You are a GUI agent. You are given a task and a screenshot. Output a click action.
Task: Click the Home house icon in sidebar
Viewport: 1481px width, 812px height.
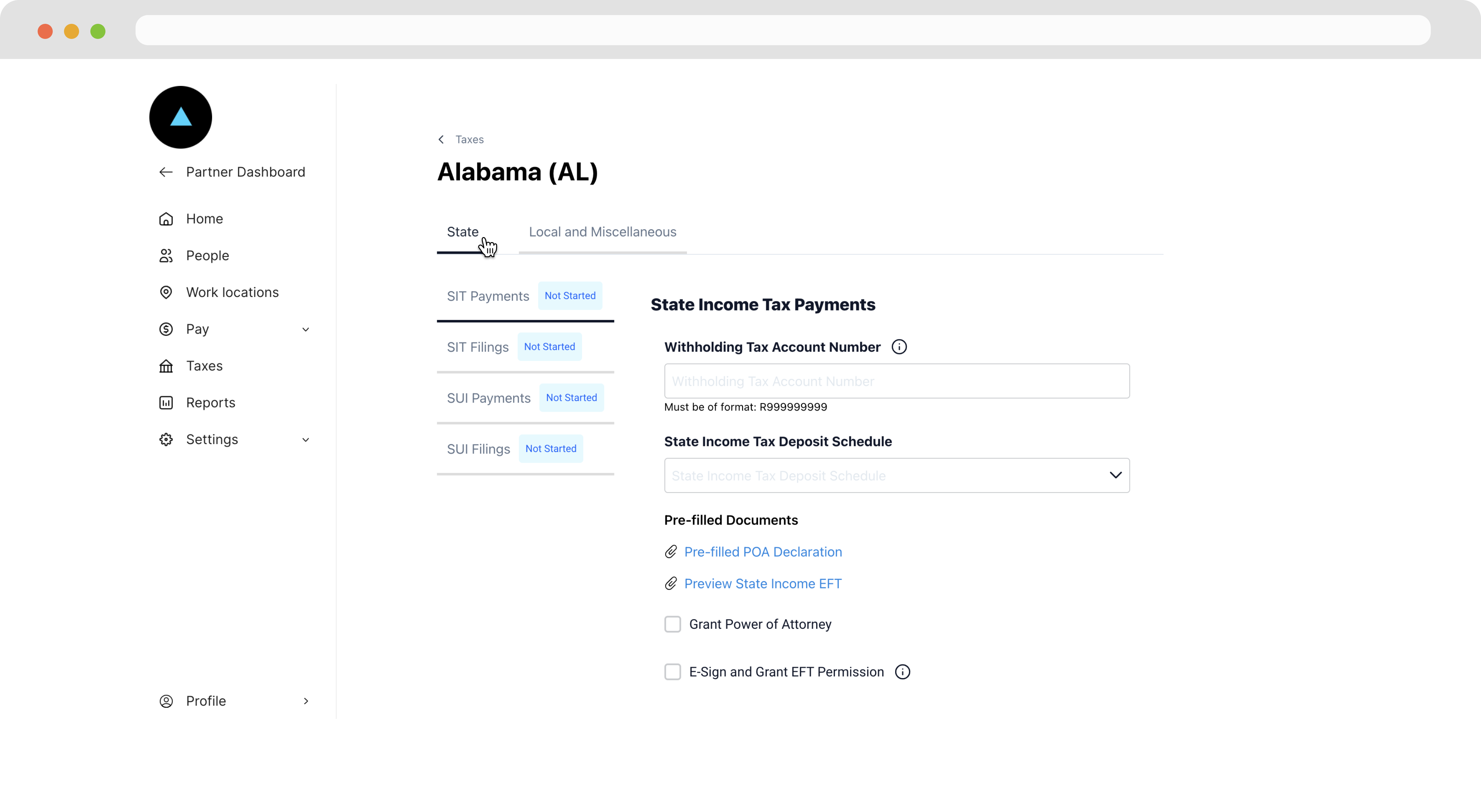point(166,219)
